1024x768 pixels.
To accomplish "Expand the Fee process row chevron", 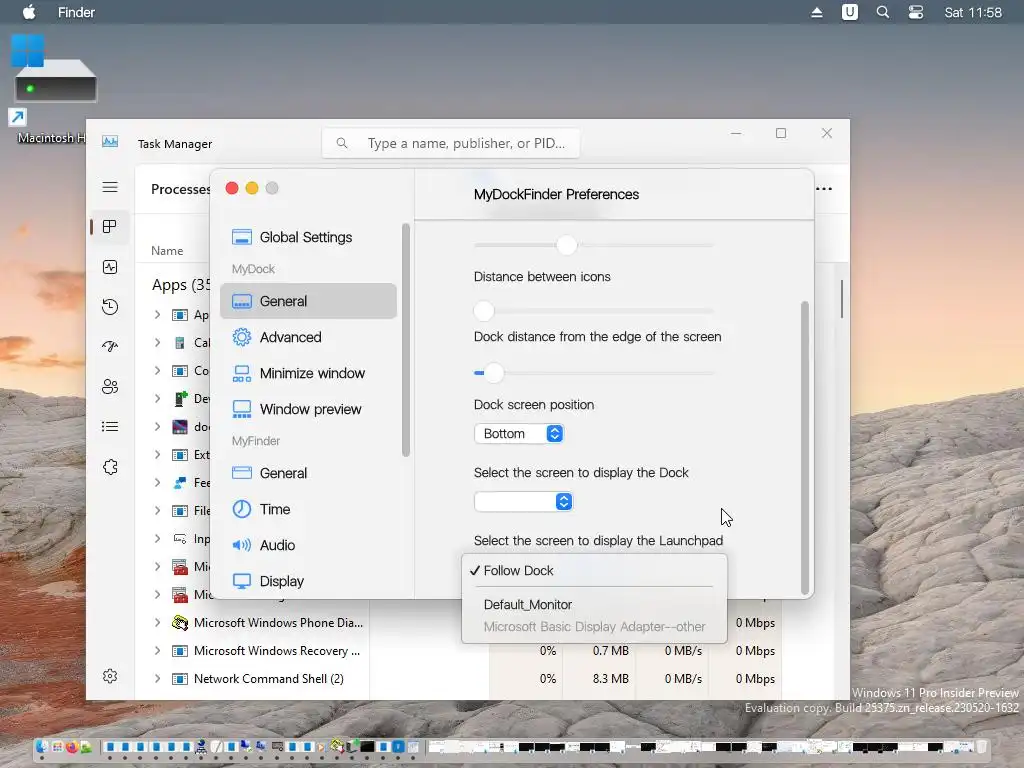I will pos(157,482).
